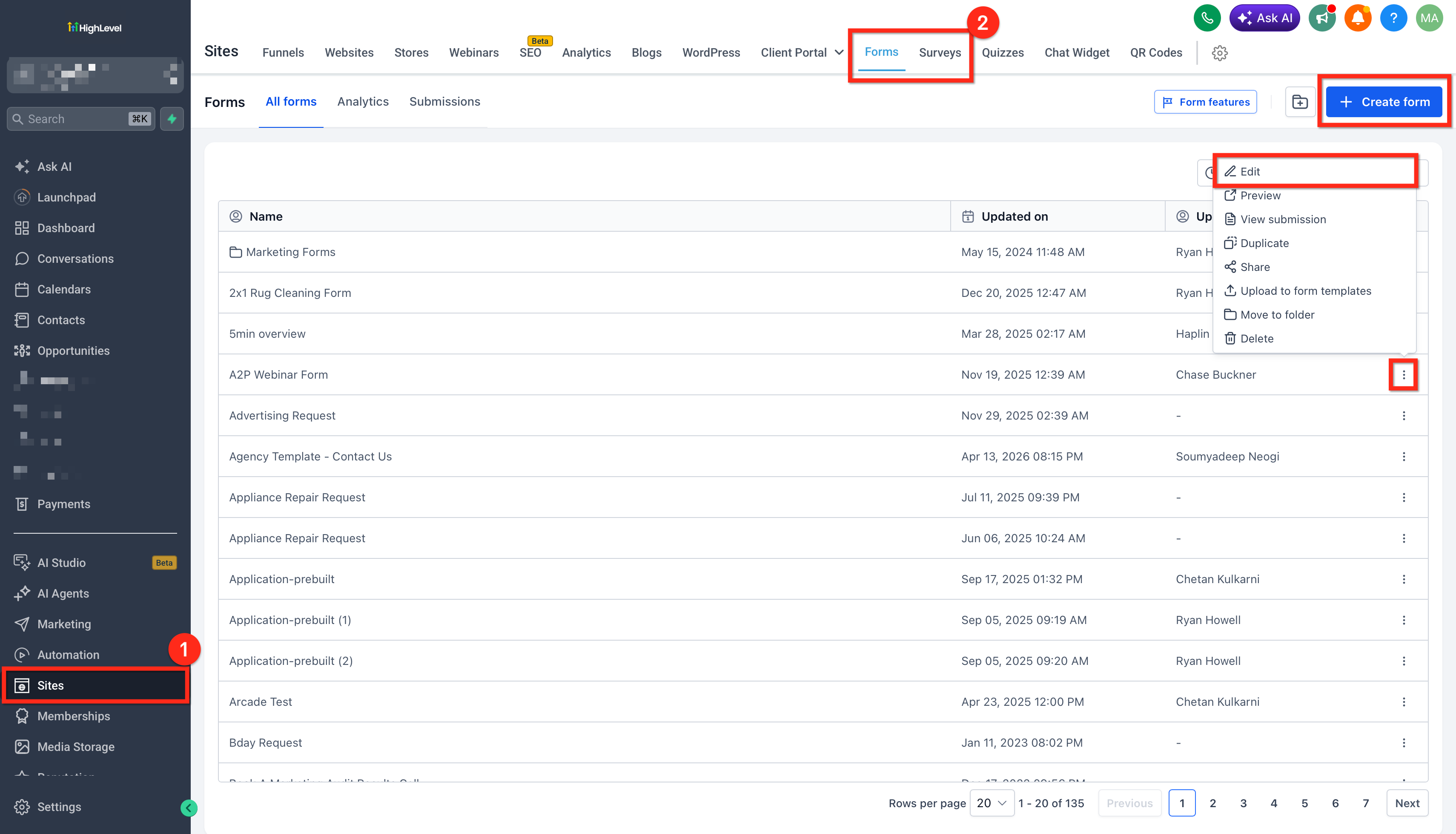Viewport: 1456px width, 834px height.
Task: Choose Upload to form templates
Action: 1315,291
